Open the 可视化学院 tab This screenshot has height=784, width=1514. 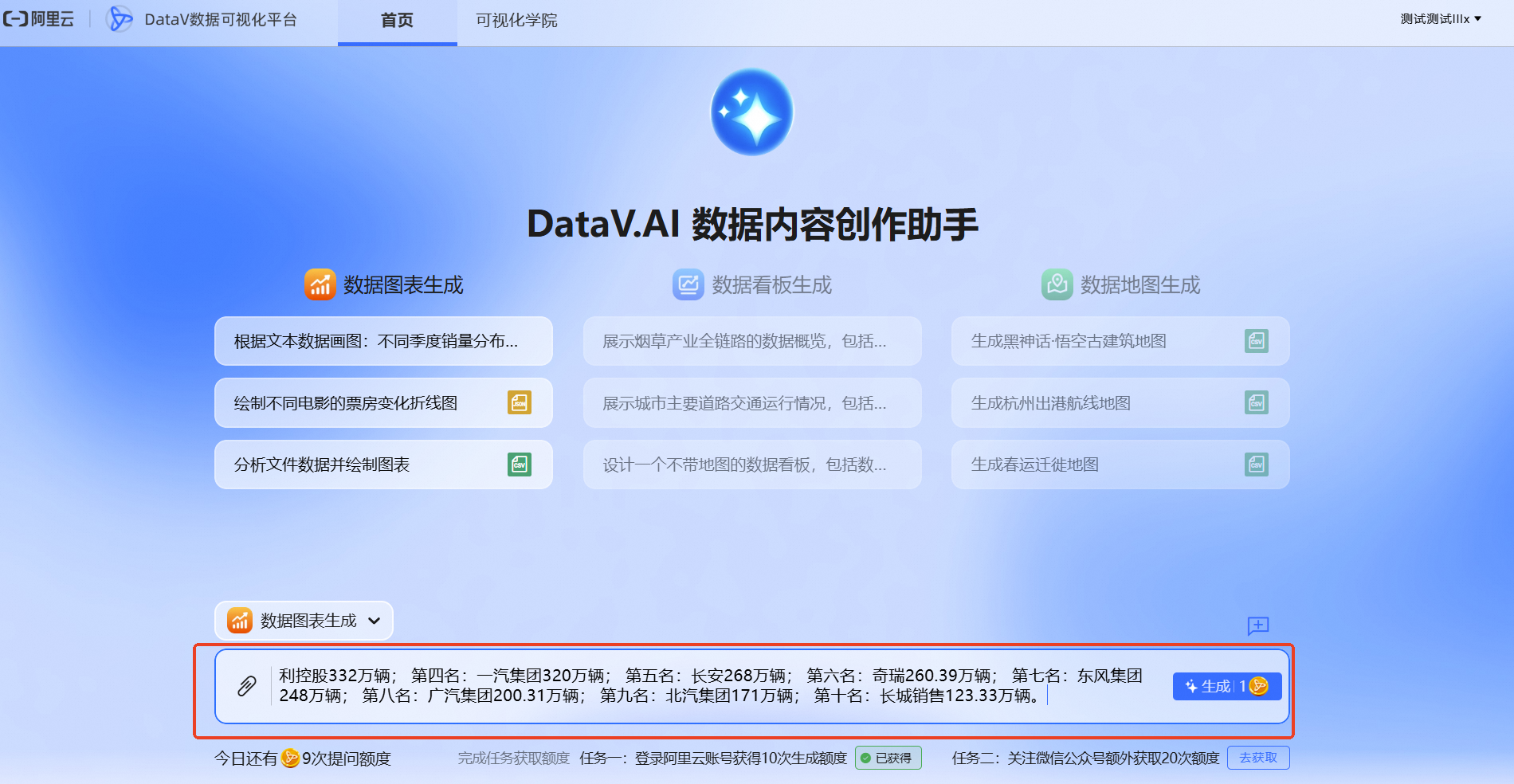coord(516,21)
